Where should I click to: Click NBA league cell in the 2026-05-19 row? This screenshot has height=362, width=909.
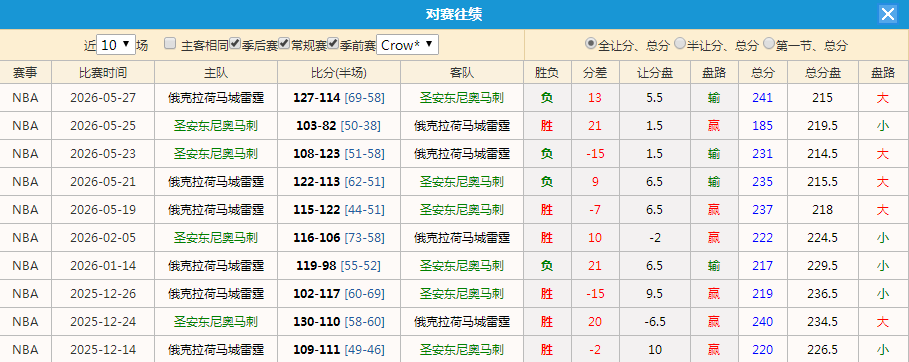click(26, 209)
